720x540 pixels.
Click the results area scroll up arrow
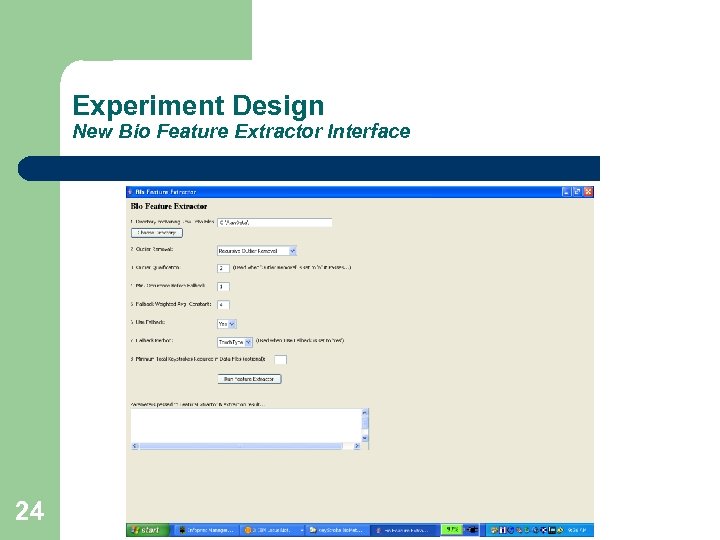pyautogui.click(x=365, y=412)
